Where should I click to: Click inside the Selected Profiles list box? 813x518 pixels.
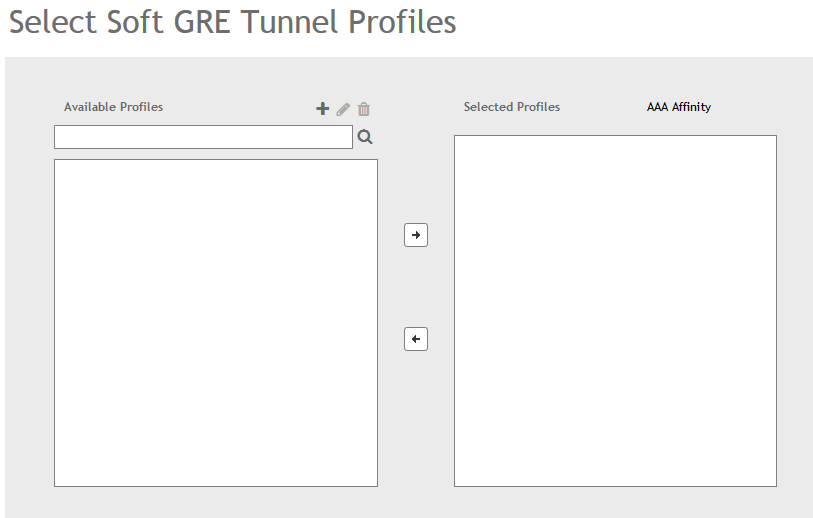tap(615, 310)
